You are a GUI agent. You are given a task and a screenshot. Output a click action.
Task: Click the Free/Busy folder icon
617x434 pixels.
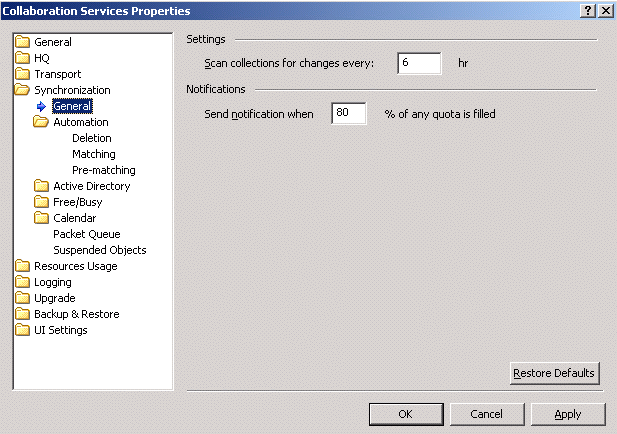click(x=41, y=202)
